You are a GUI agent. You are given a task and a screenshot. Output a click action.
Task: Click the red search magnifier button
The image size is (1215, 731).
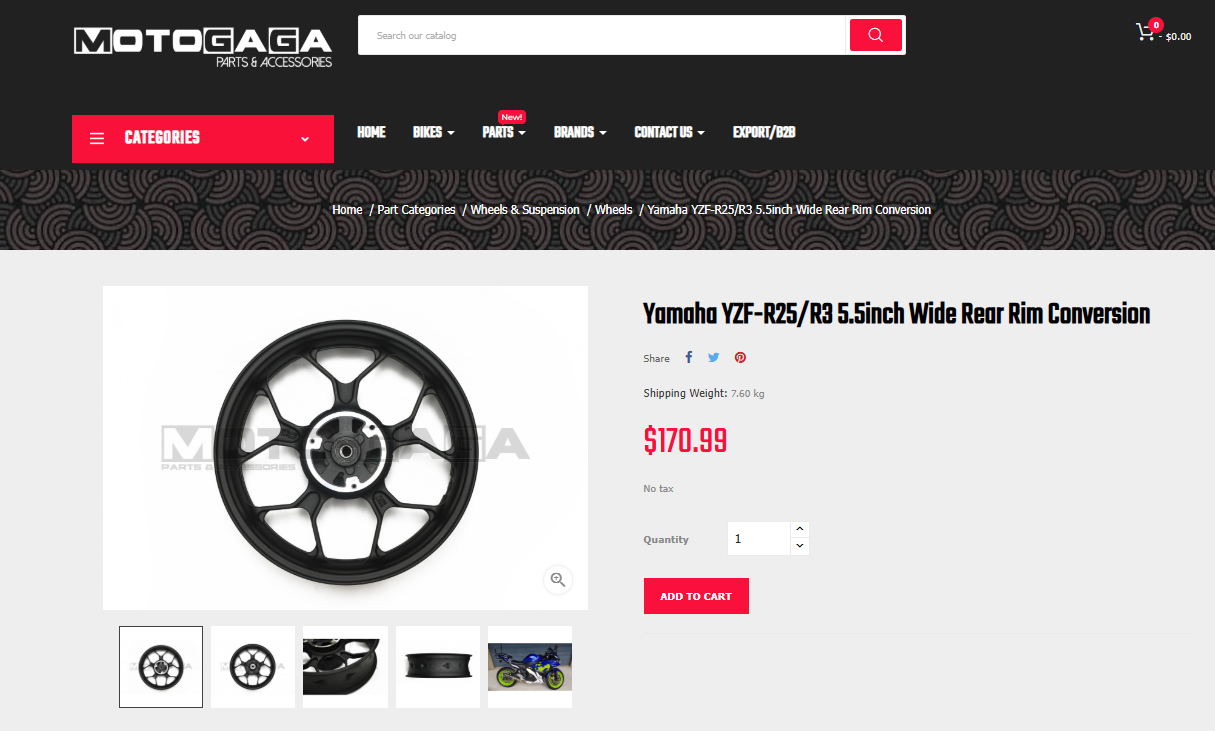click(x=876, y=35)
